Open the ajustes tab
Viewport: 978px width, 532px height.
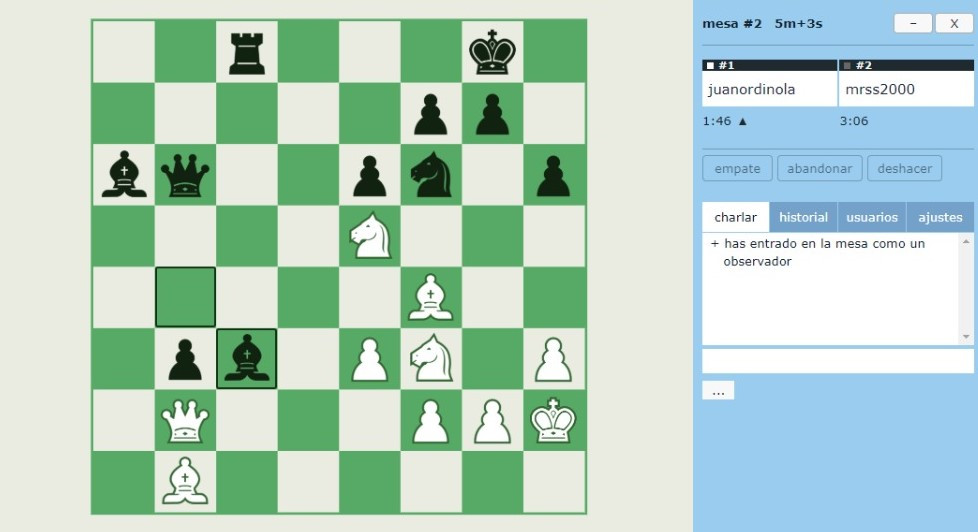coord(939,217)
